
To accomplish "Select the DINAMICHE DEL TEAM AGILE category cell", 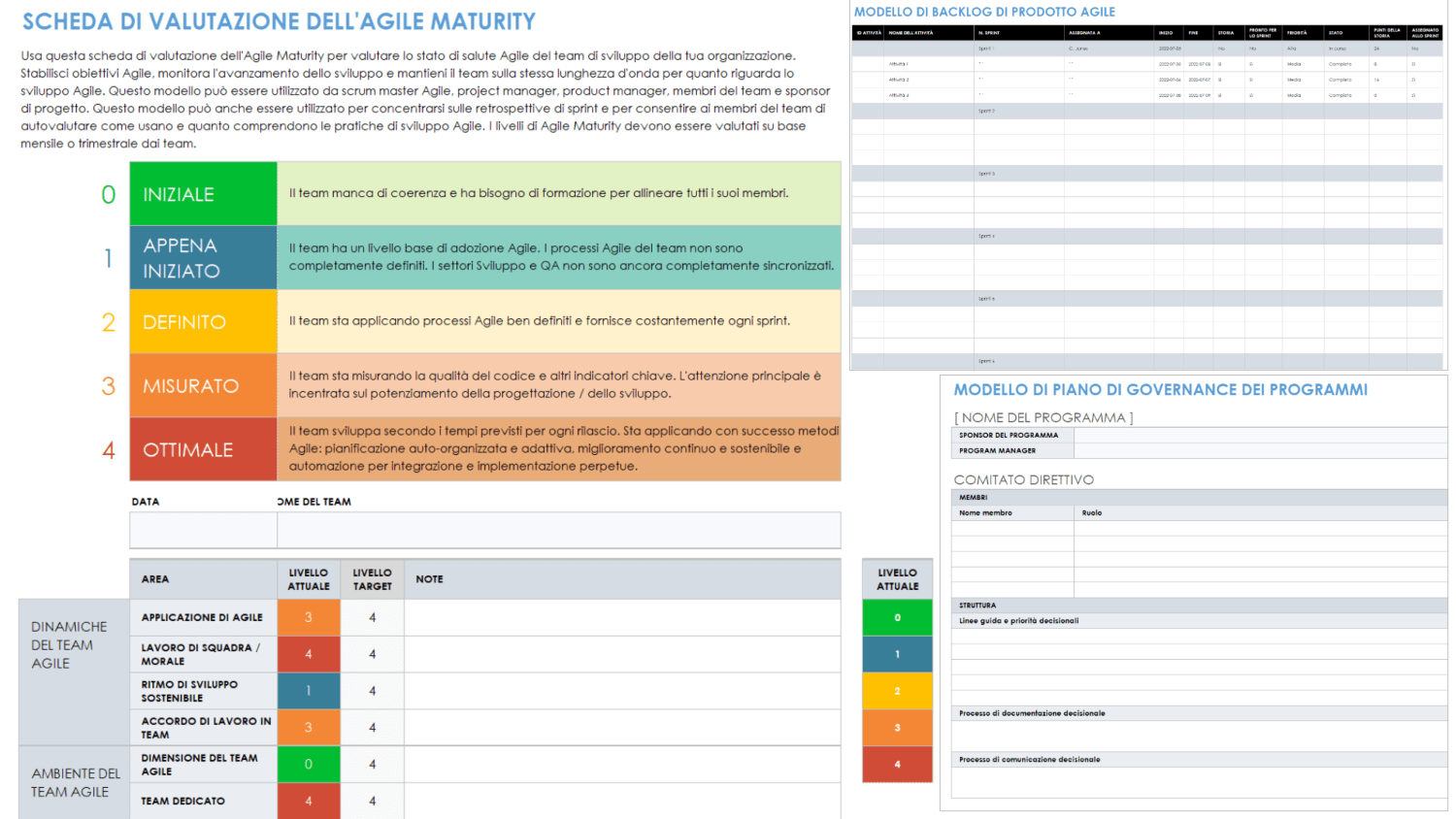I will [74, 672].
